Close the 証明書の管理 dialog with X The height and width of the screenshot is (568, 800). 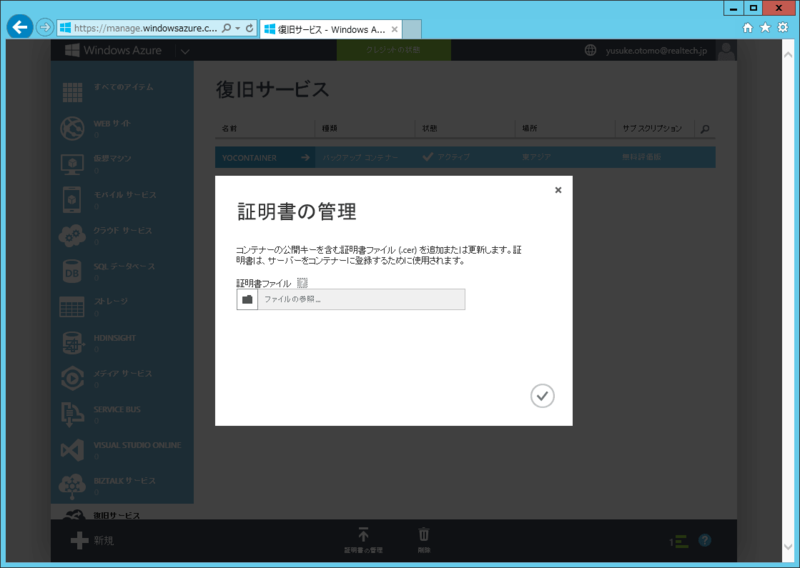pos(558,190)
